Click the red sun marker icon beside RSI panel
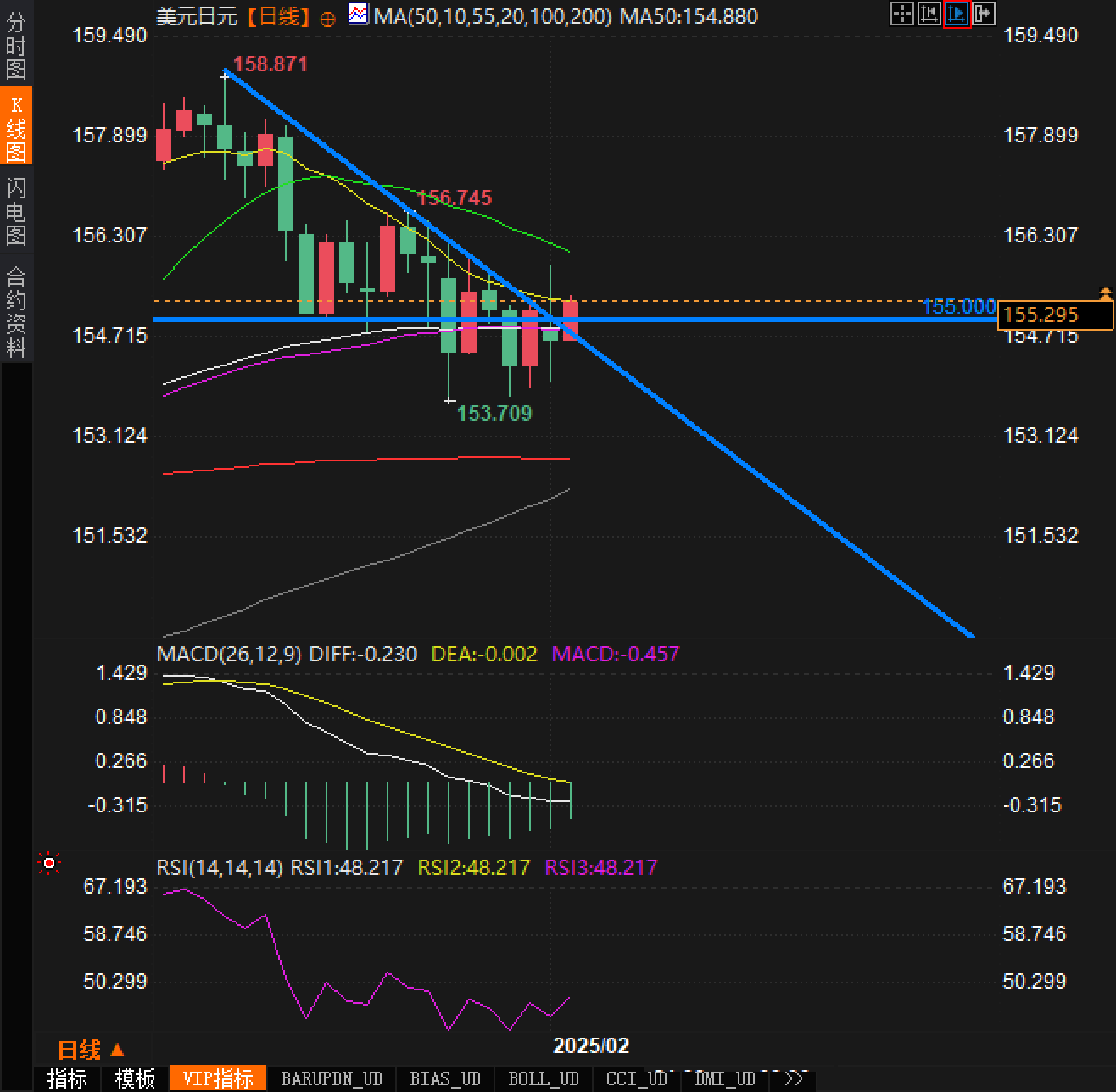This screenshot has width=1116, height=1092. 49,863
